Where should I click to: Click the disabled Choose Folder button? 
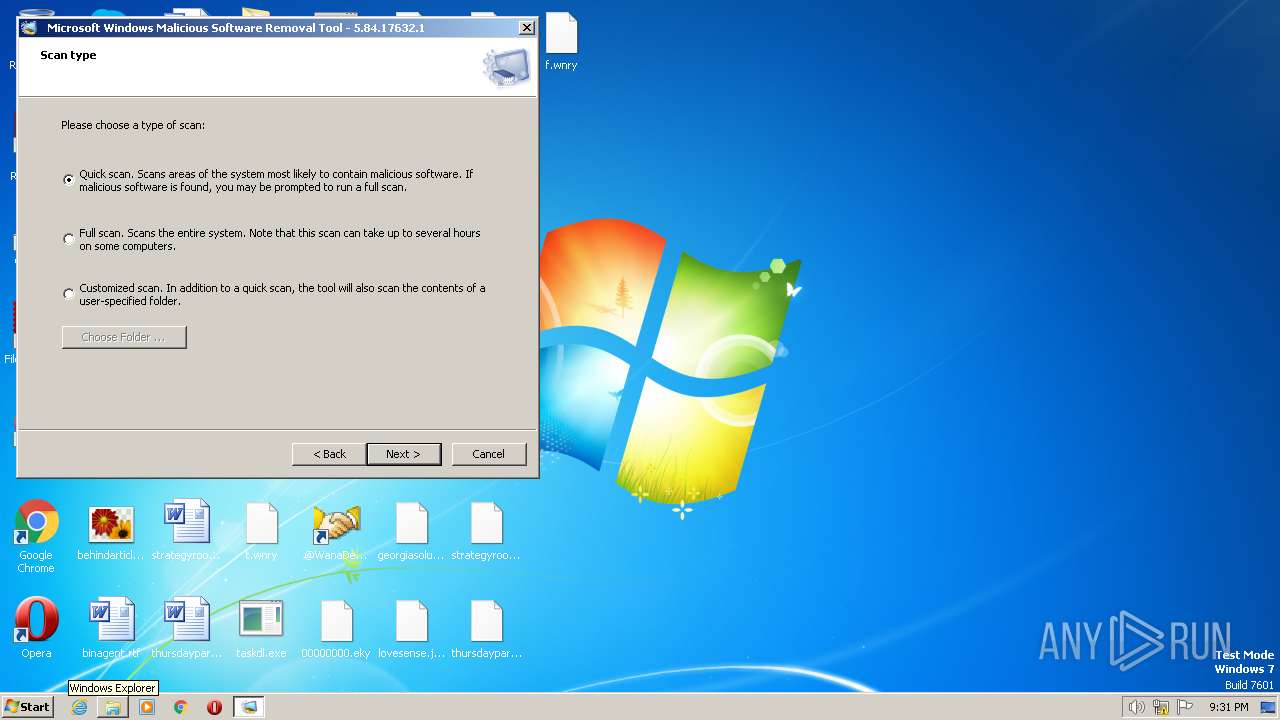coord(124,337)
